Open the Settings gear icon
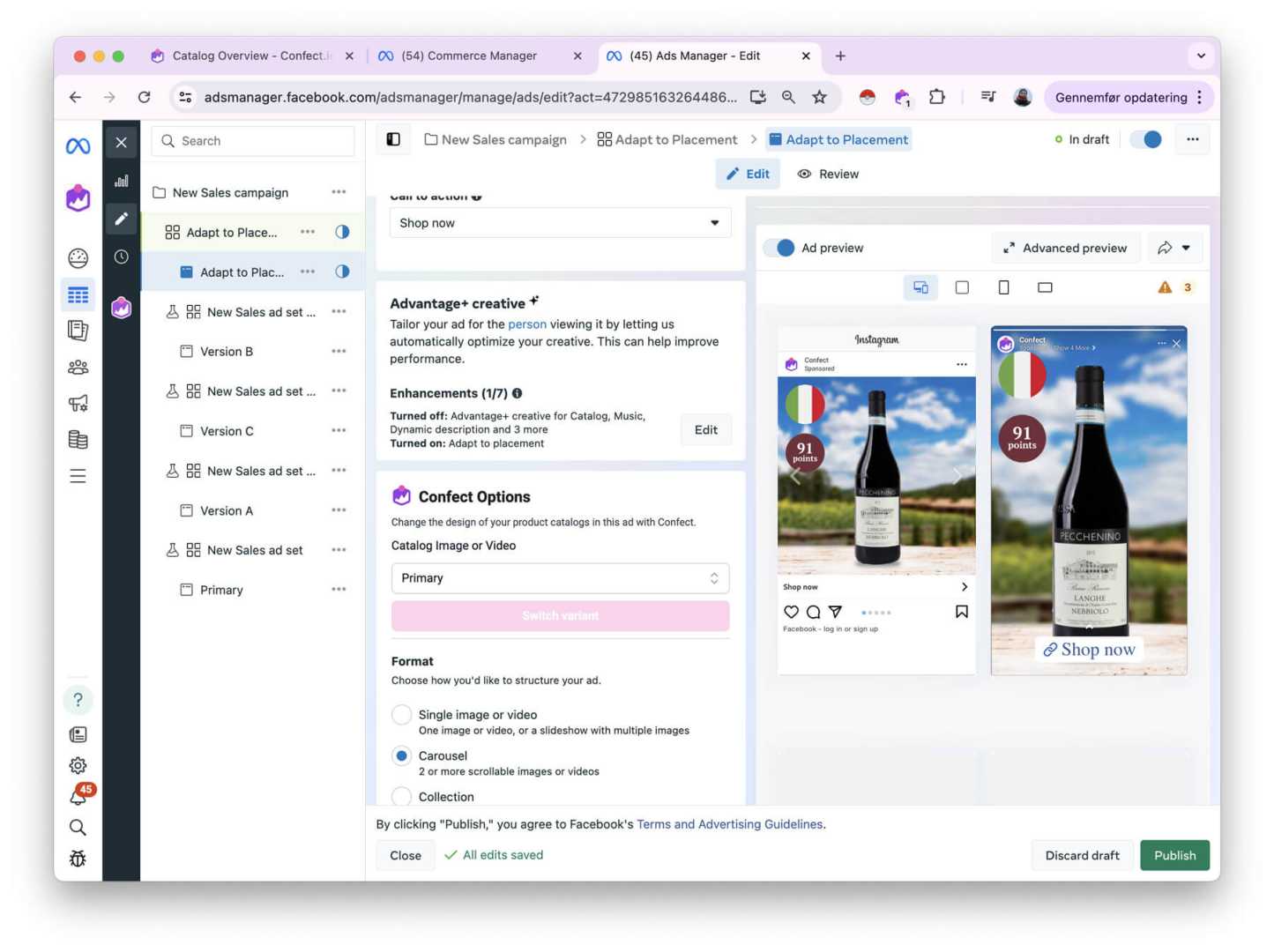This screenshot has width=1274, height=952. point(78,765)
